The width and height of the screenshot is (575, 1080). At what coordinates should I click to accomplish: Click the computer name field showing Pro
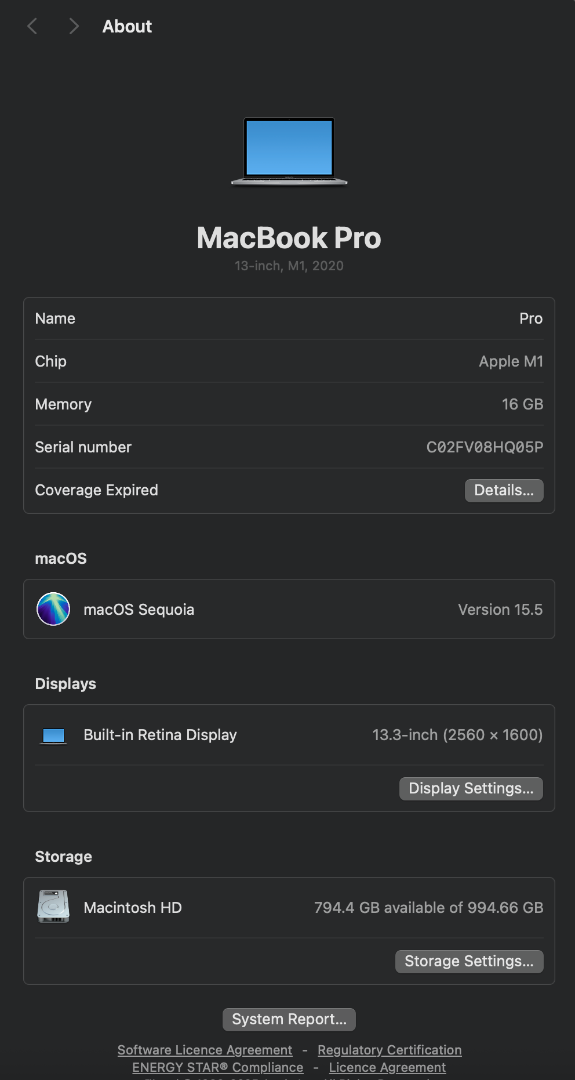(x=289, y=318)
